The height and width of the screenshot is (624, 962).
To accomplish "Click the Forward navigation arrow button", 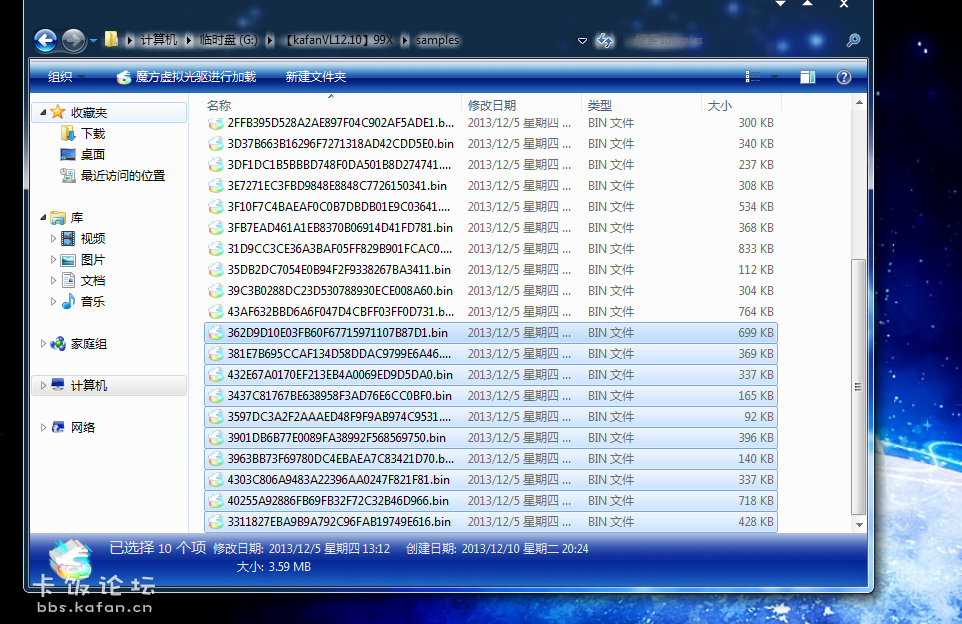I will [x=73, y=40].
